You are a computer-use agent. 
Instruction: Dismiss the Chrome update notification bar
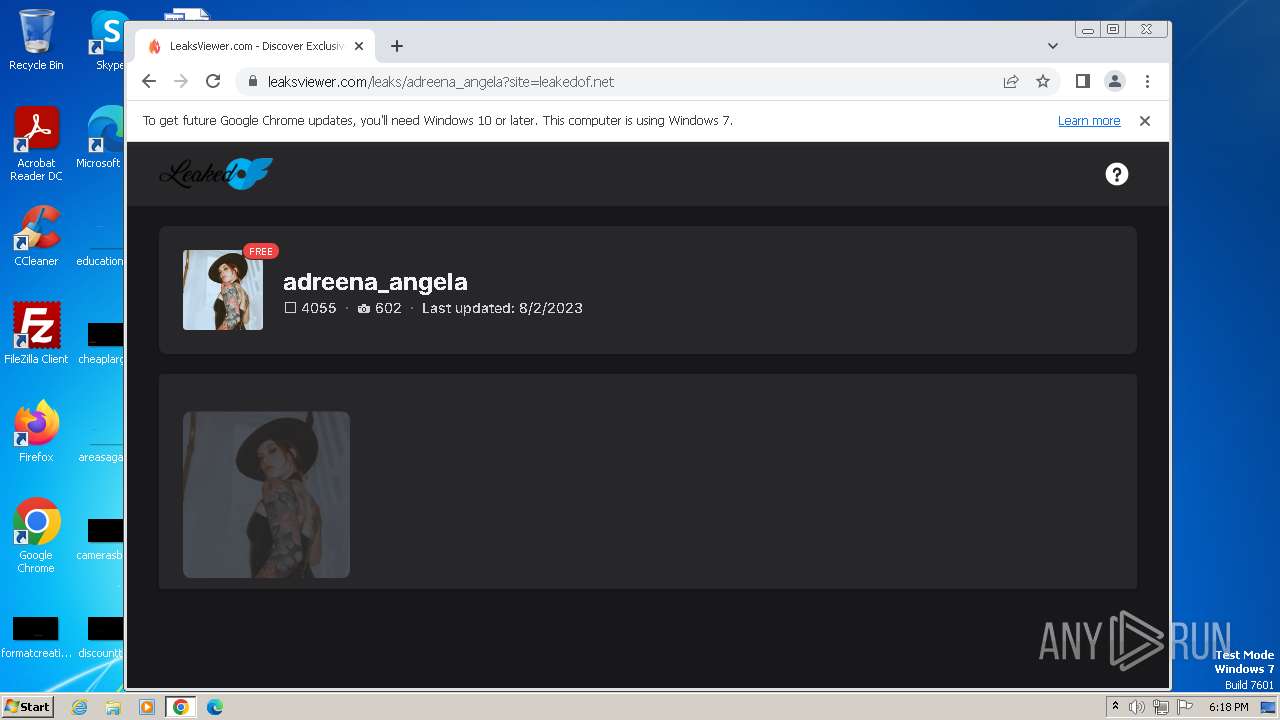click(1145, 121)
